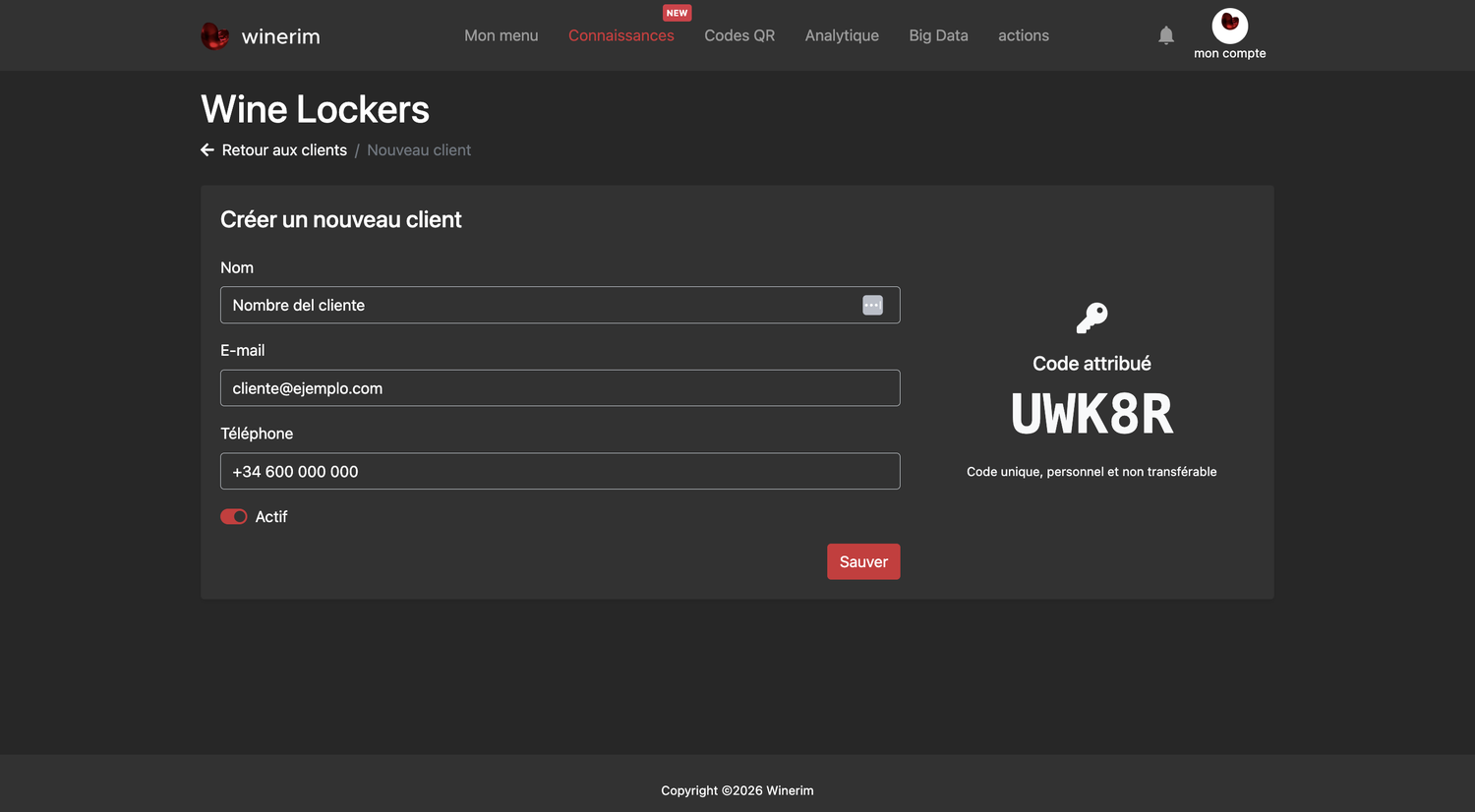Screen dimensions: 1475x812
Task: Click the password manager icon in Nom field
Action: click(872, 305)
